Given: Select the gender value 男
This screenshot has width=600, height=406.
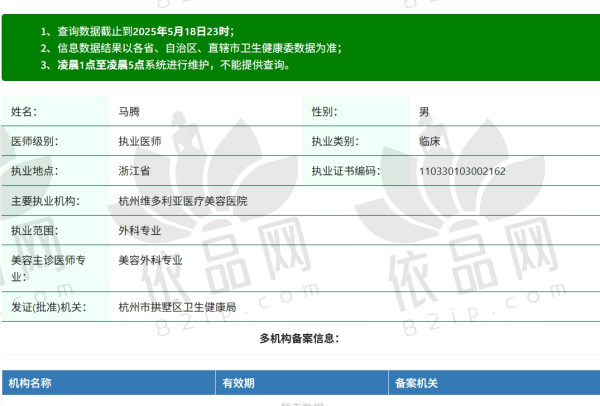Looking at the screenshot, I should (424, 112).
